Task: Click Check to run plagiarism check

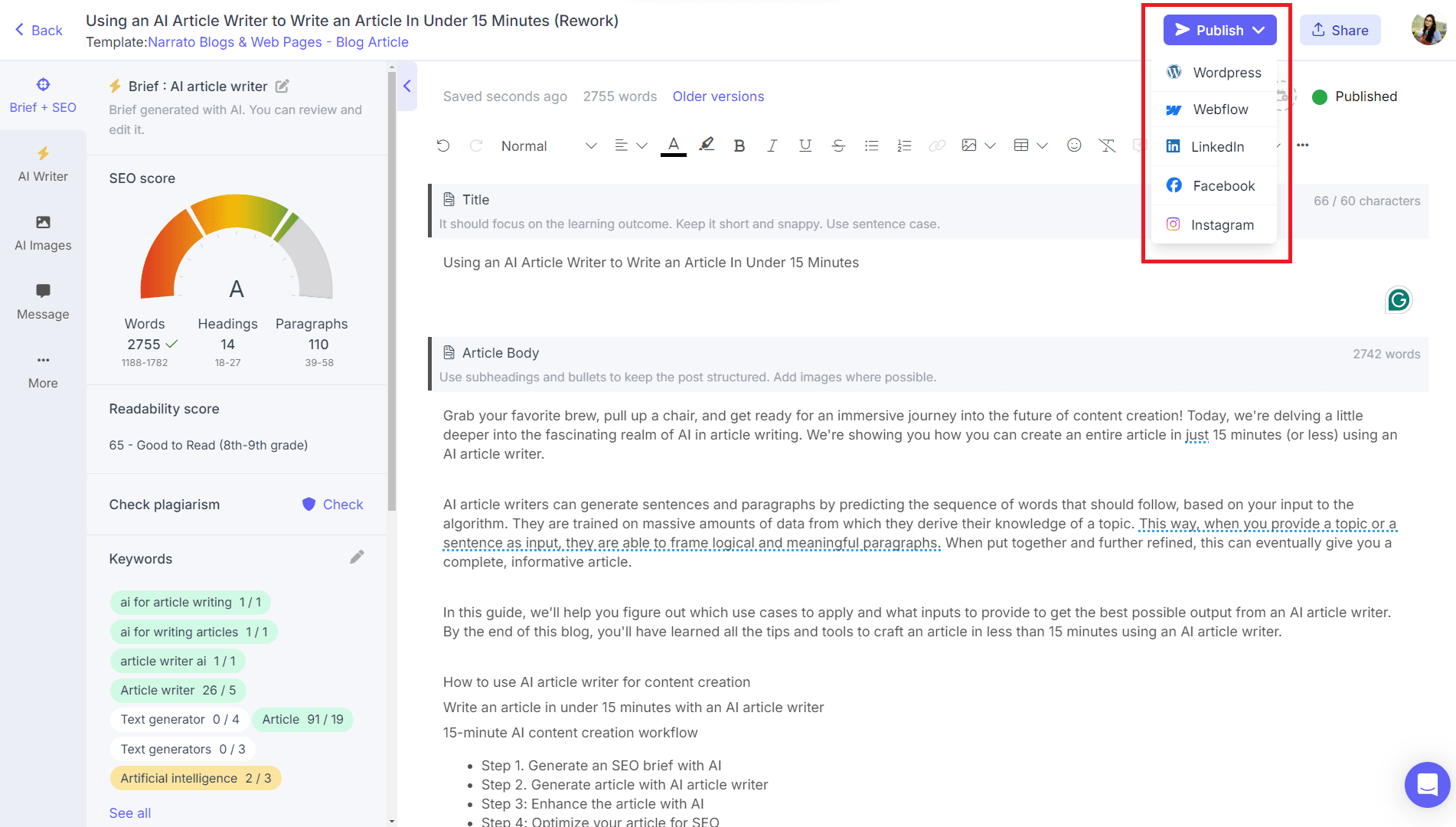Action: 333,504
